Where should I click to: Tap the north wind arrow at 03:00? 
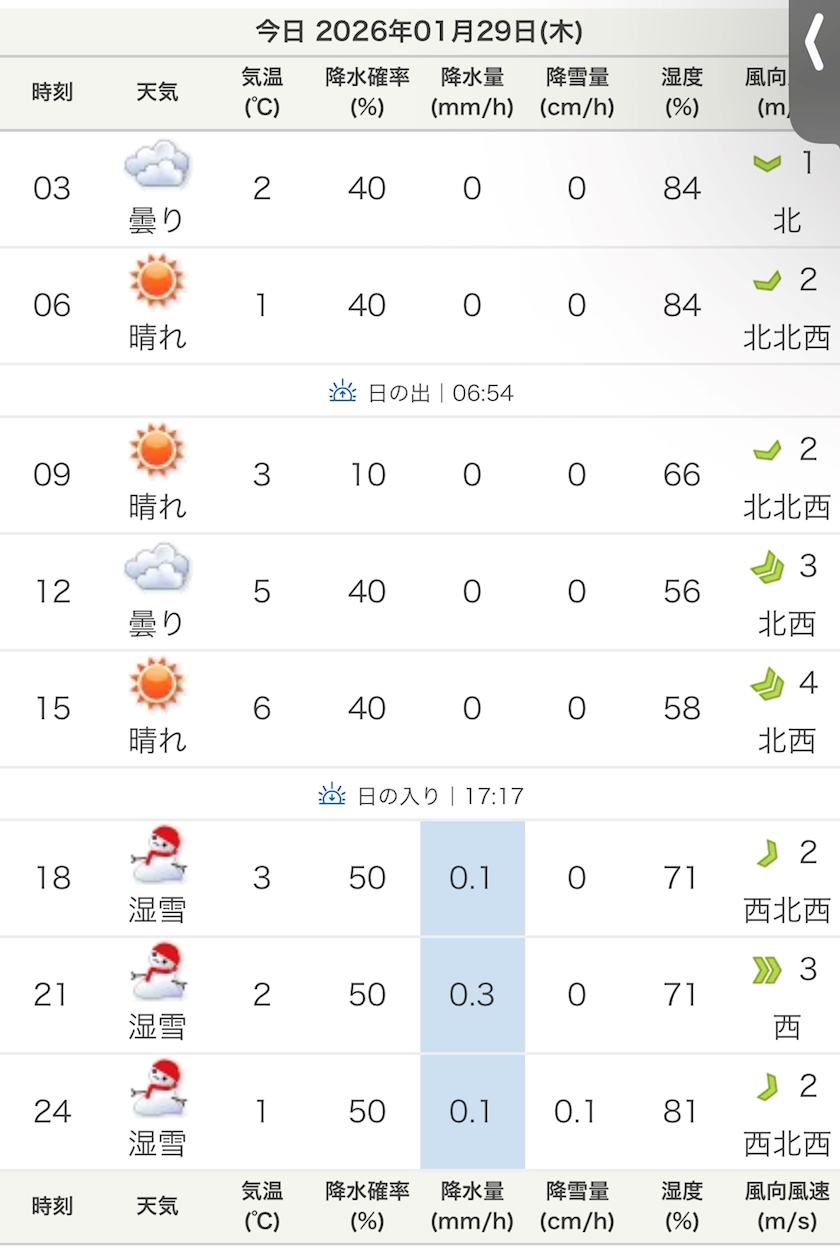click(x=767, y=163)
